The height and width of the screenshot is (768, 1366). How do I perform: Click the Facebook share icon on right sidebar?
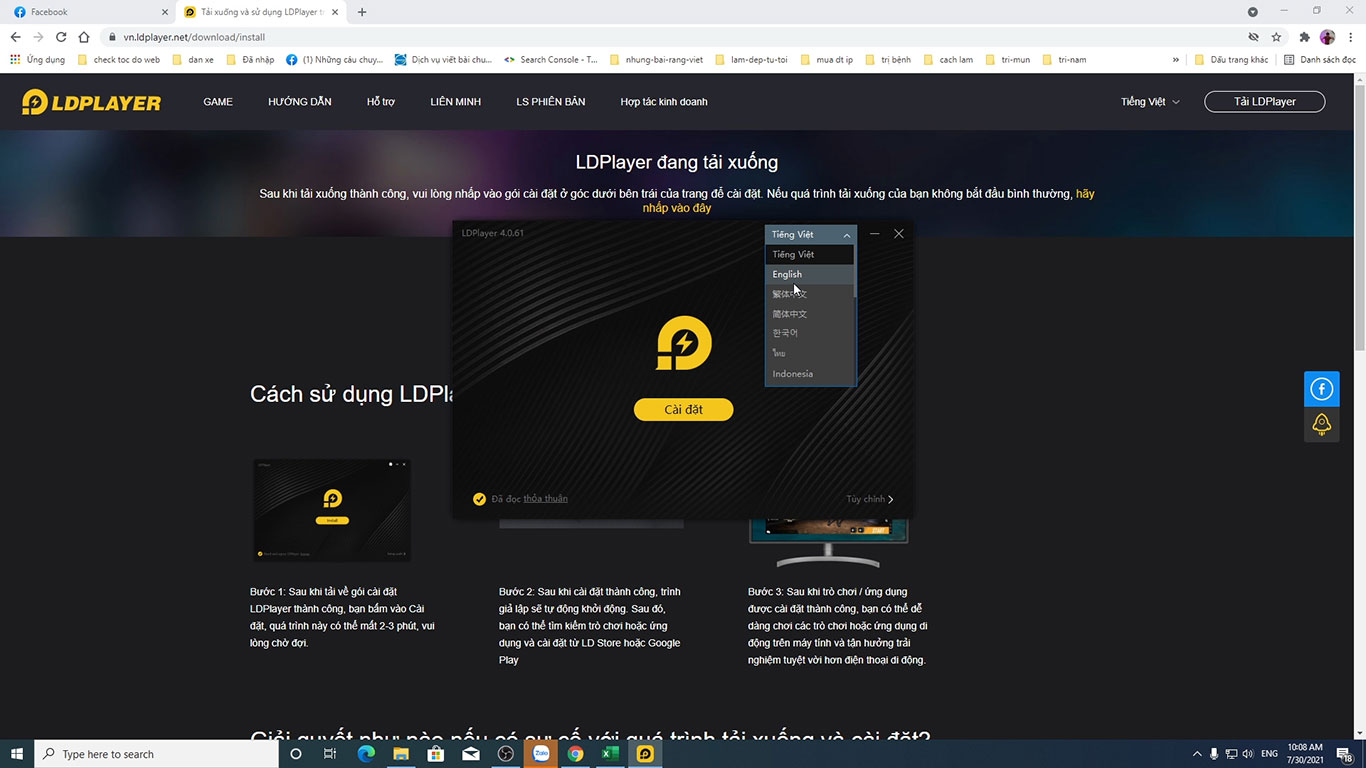pyautogui.click(x=1321, y=389)
